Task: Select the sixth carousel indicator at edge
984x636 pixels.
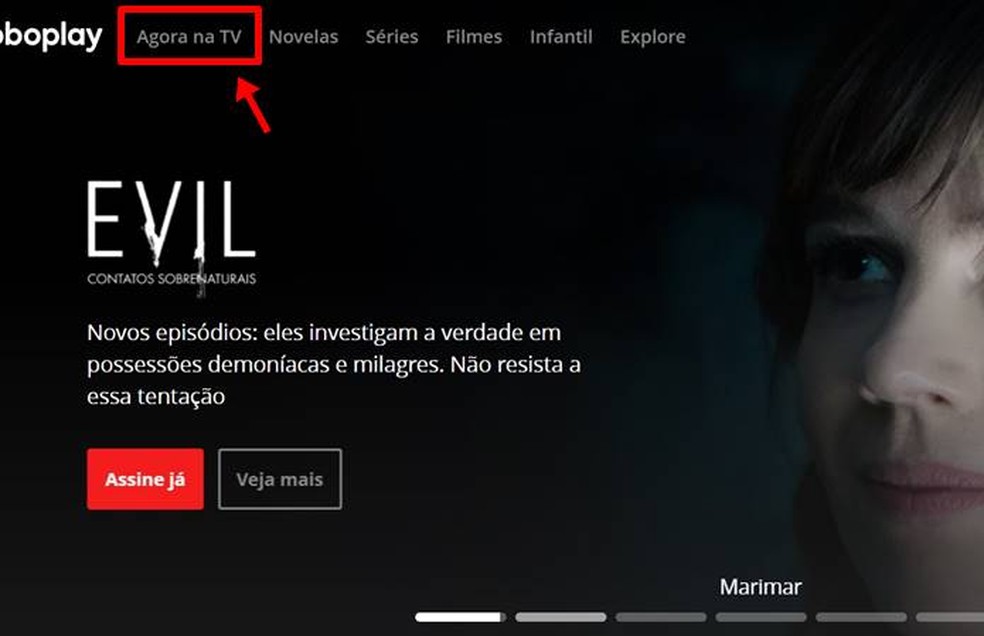Action: point(949,617)
